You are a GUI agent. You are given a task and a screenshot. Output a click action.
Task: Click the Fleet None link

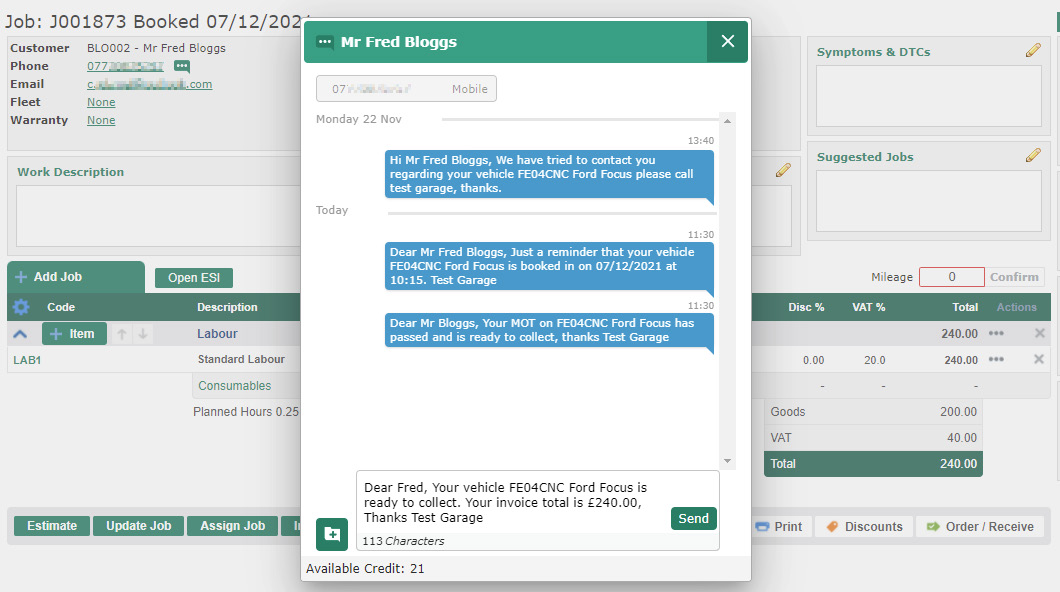(x=101, y=102)
